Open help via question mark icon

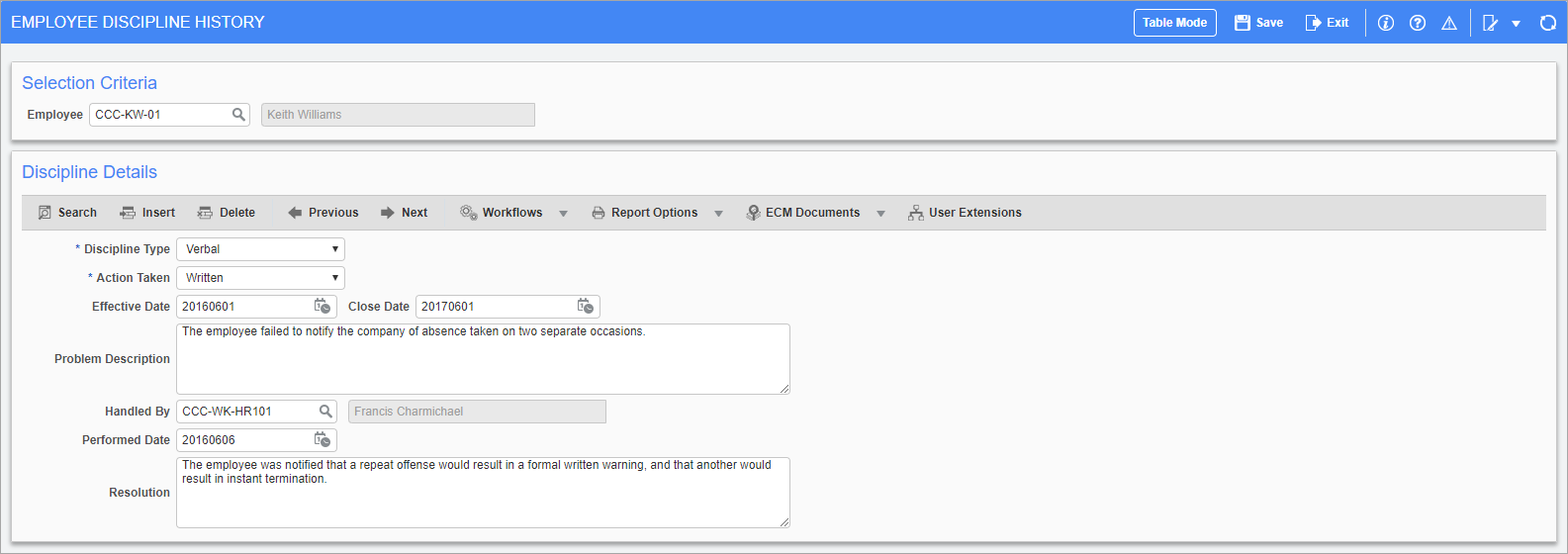click(1417, 23)
